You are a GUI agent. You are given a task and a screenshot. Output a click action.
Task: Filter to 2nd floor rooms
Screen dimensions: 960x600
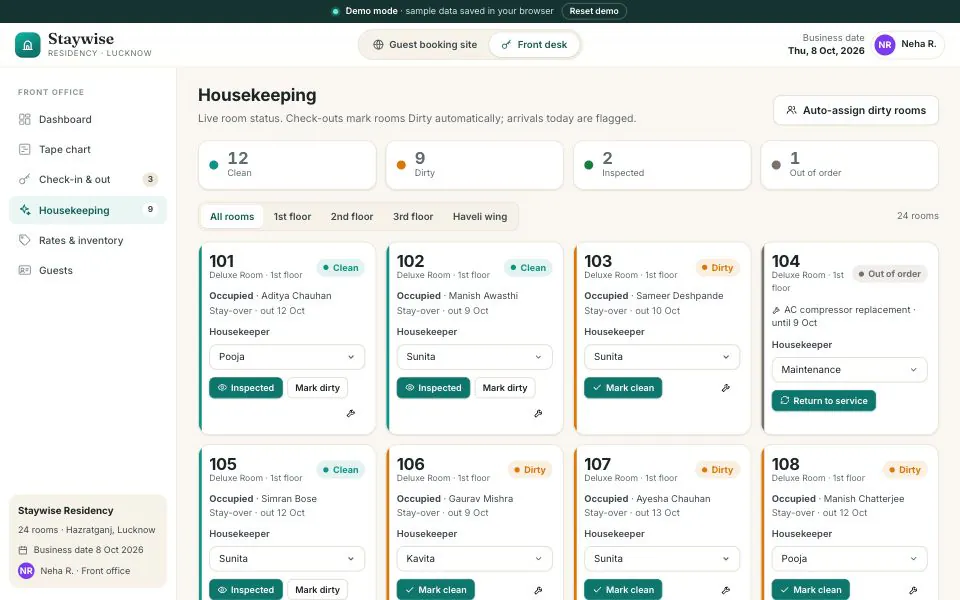(351, 217)
